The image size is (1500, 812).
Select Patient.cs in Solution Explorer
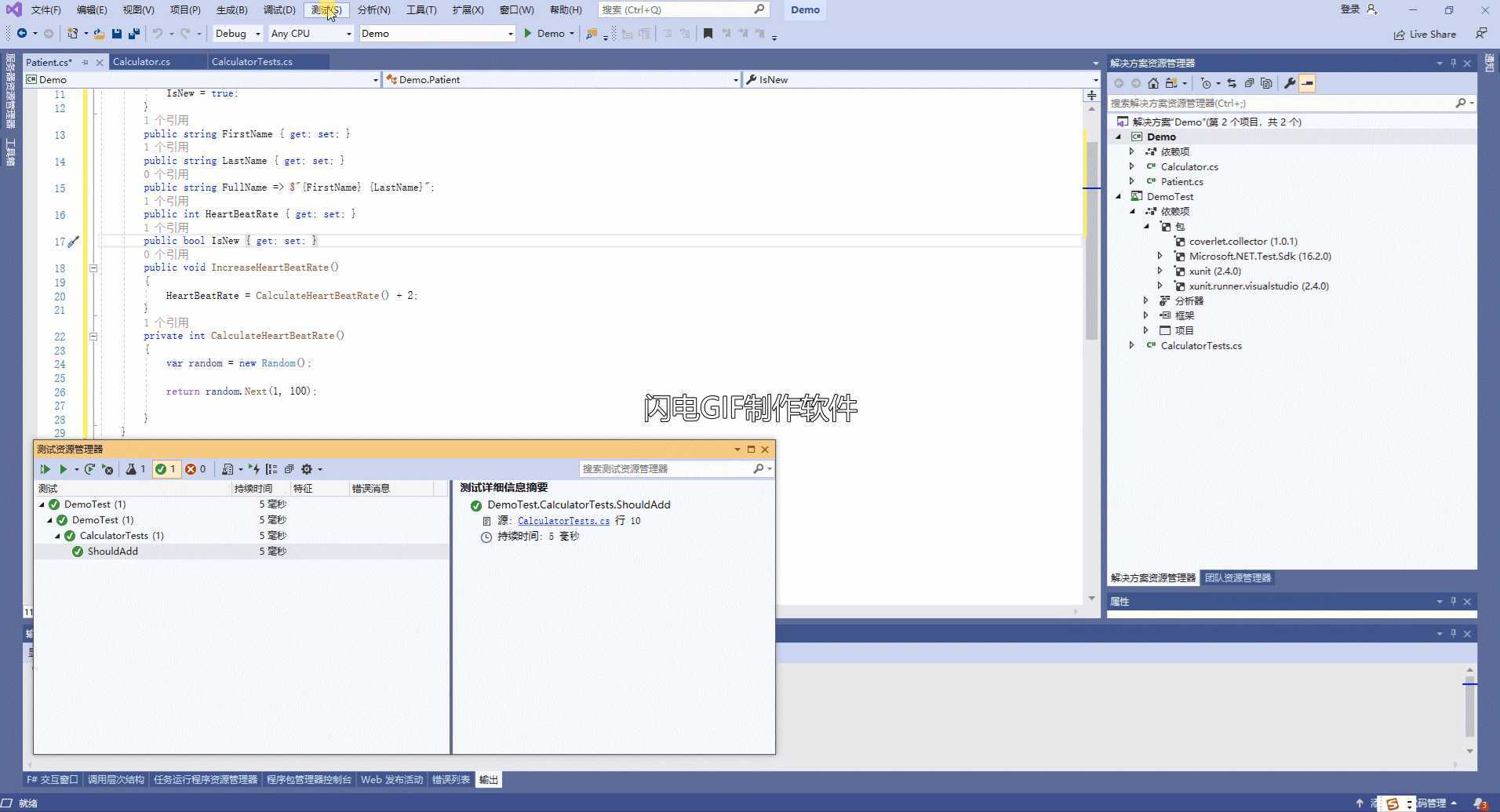1181,182
